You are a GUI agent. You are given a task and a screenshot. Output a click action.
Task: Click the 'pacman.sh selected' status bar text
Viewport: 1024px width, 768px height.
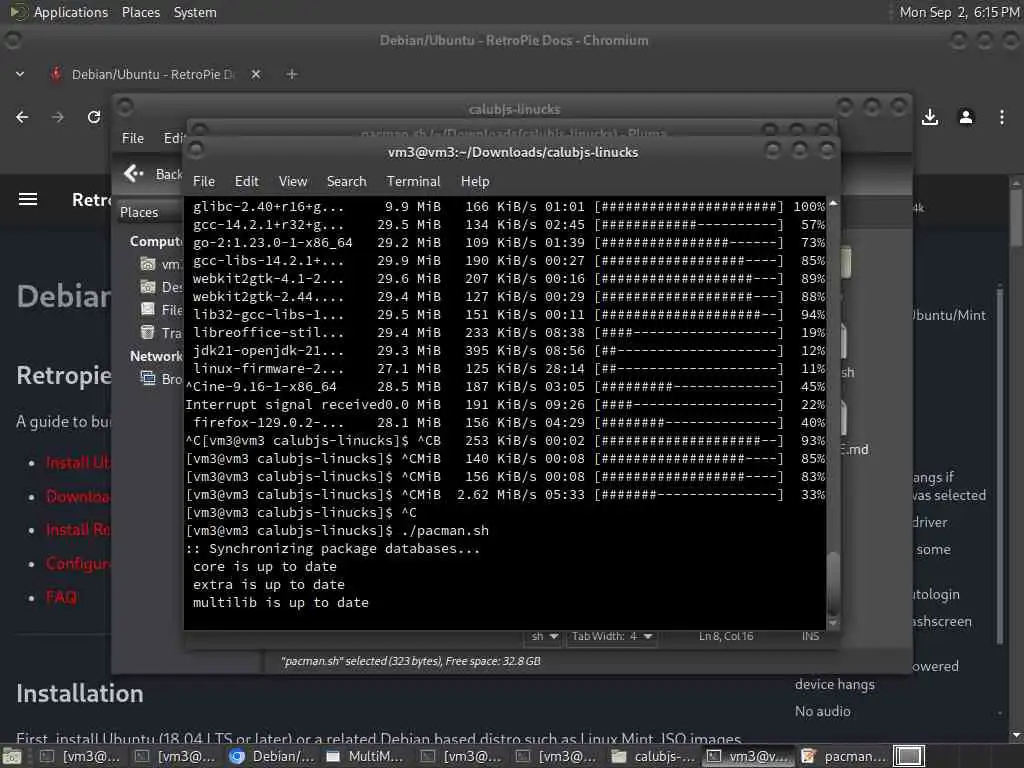(x=411, y=661)
